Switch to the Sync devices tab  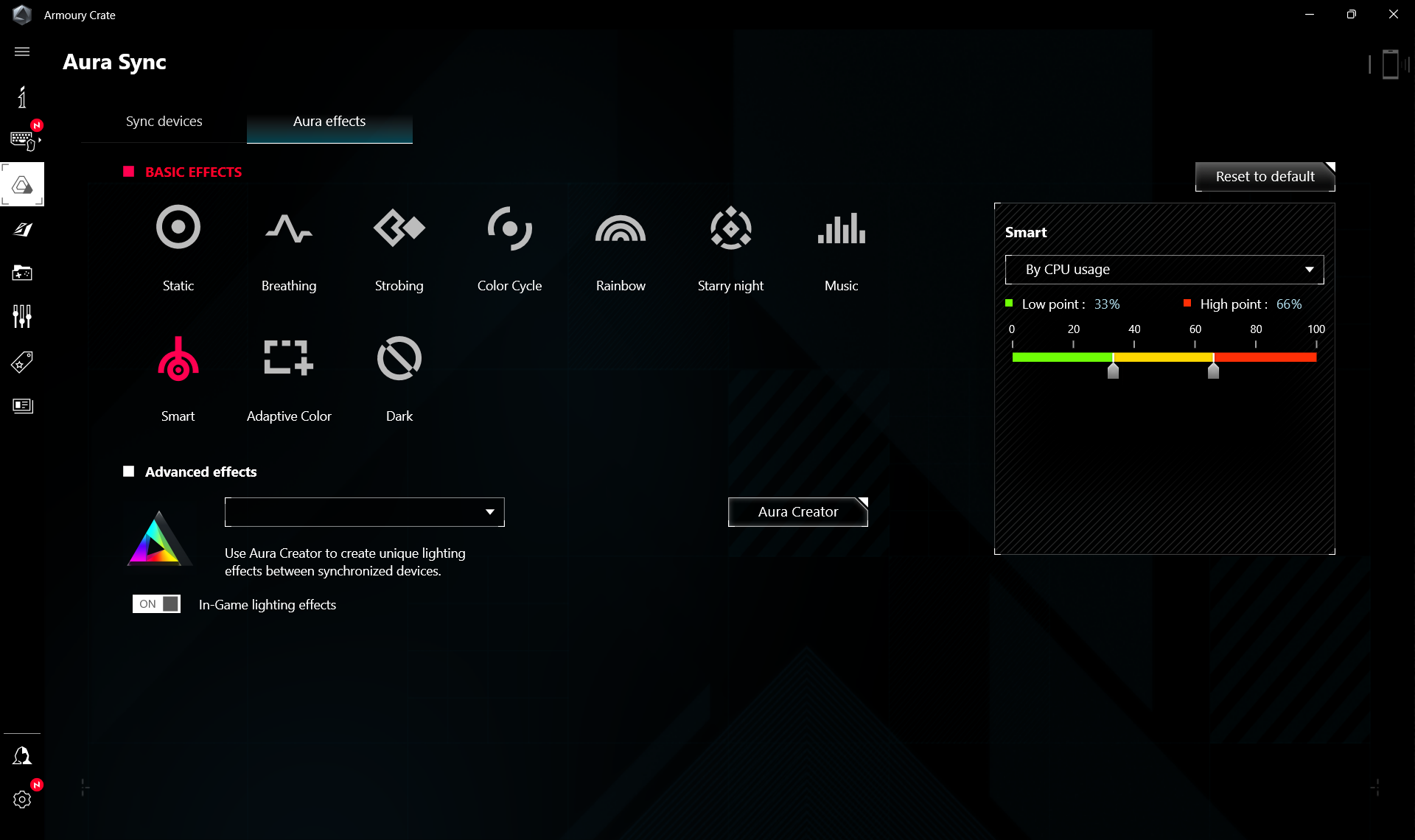point(164,122)
